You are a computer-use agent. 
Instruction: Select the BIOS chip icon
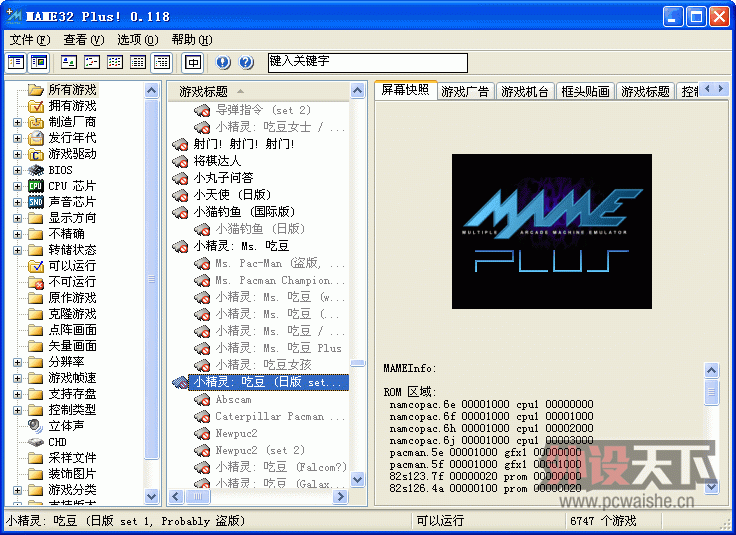pos(36,170)
